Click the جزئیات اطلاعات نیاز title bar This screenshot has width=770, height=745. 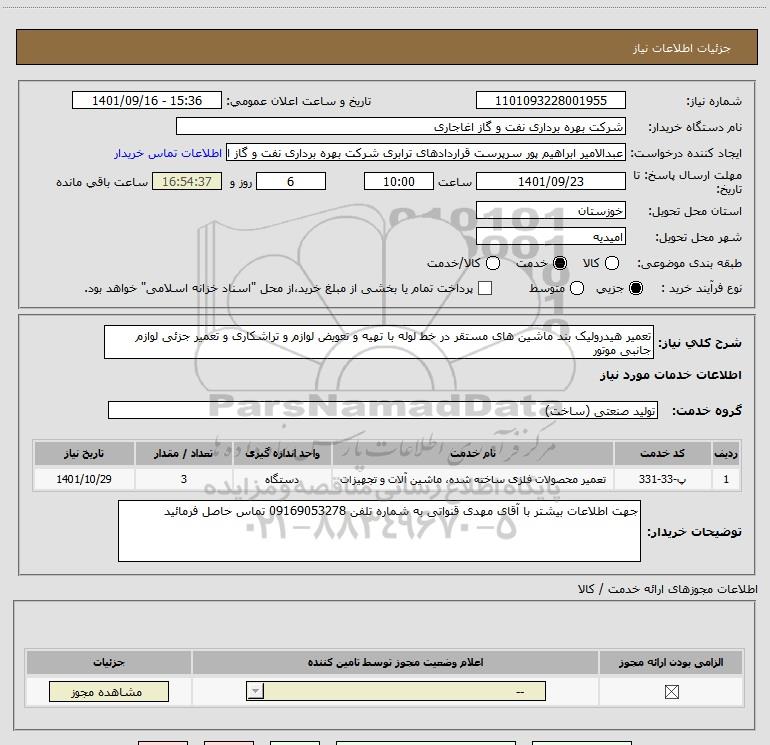pos(386,47)
